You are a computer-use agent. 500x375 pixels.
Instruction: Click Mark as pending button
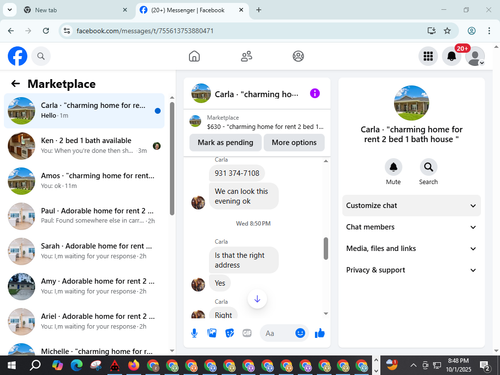coord(225,143)
